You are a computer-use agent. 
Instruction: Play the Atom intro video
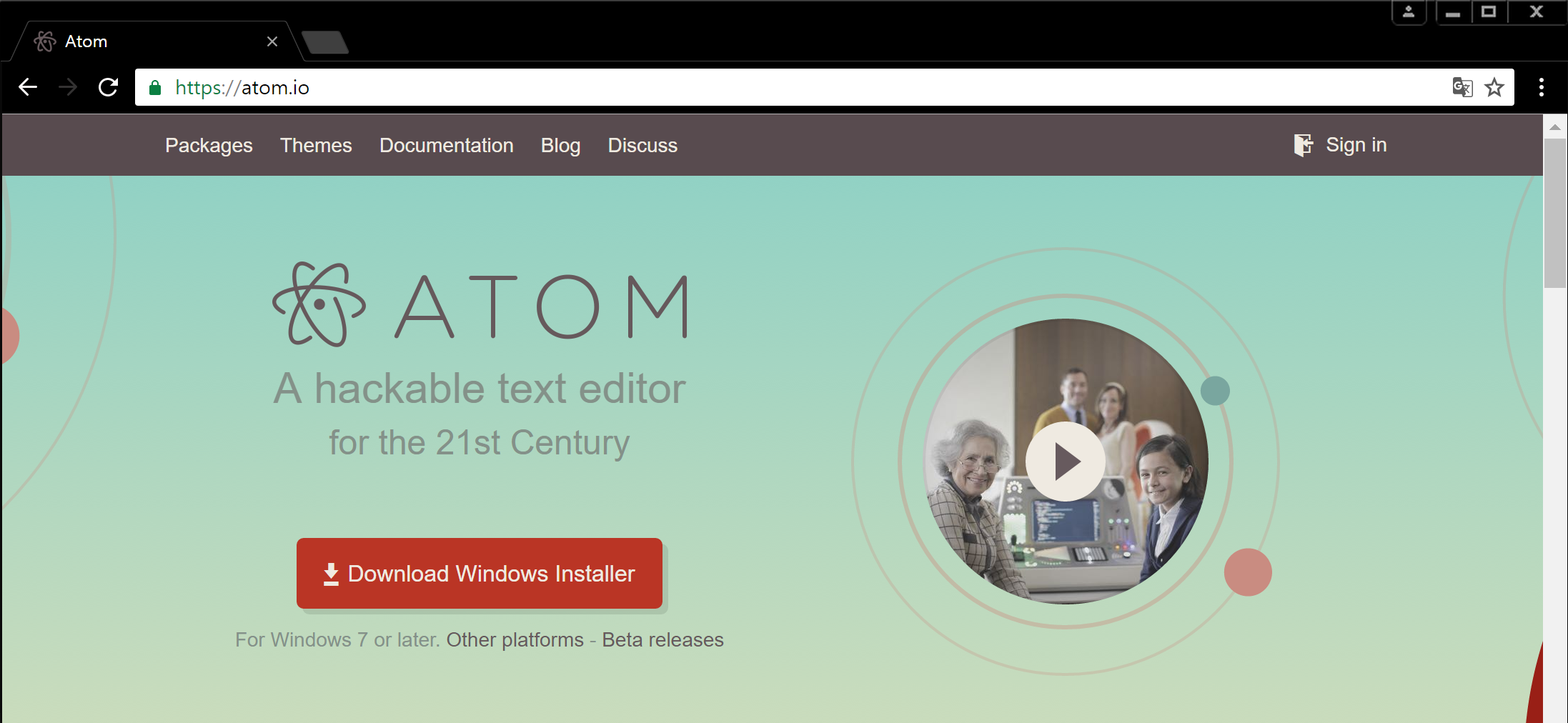[x=1066, y=462]
